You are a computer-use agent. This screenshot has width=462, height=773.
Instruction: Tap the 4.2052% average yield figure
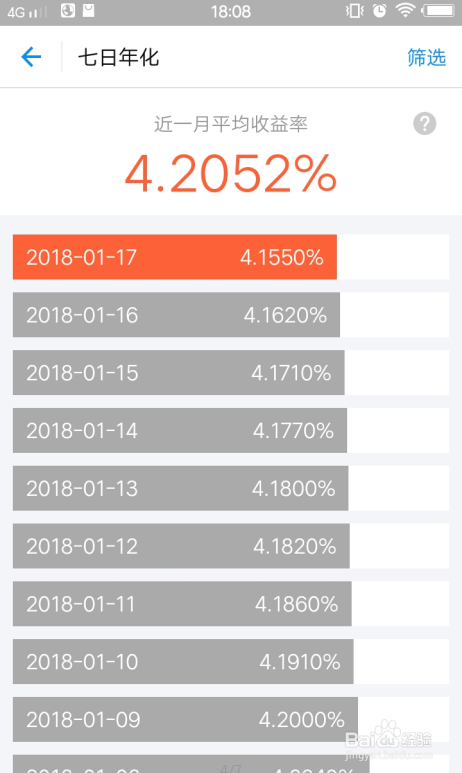pos(231,174)
